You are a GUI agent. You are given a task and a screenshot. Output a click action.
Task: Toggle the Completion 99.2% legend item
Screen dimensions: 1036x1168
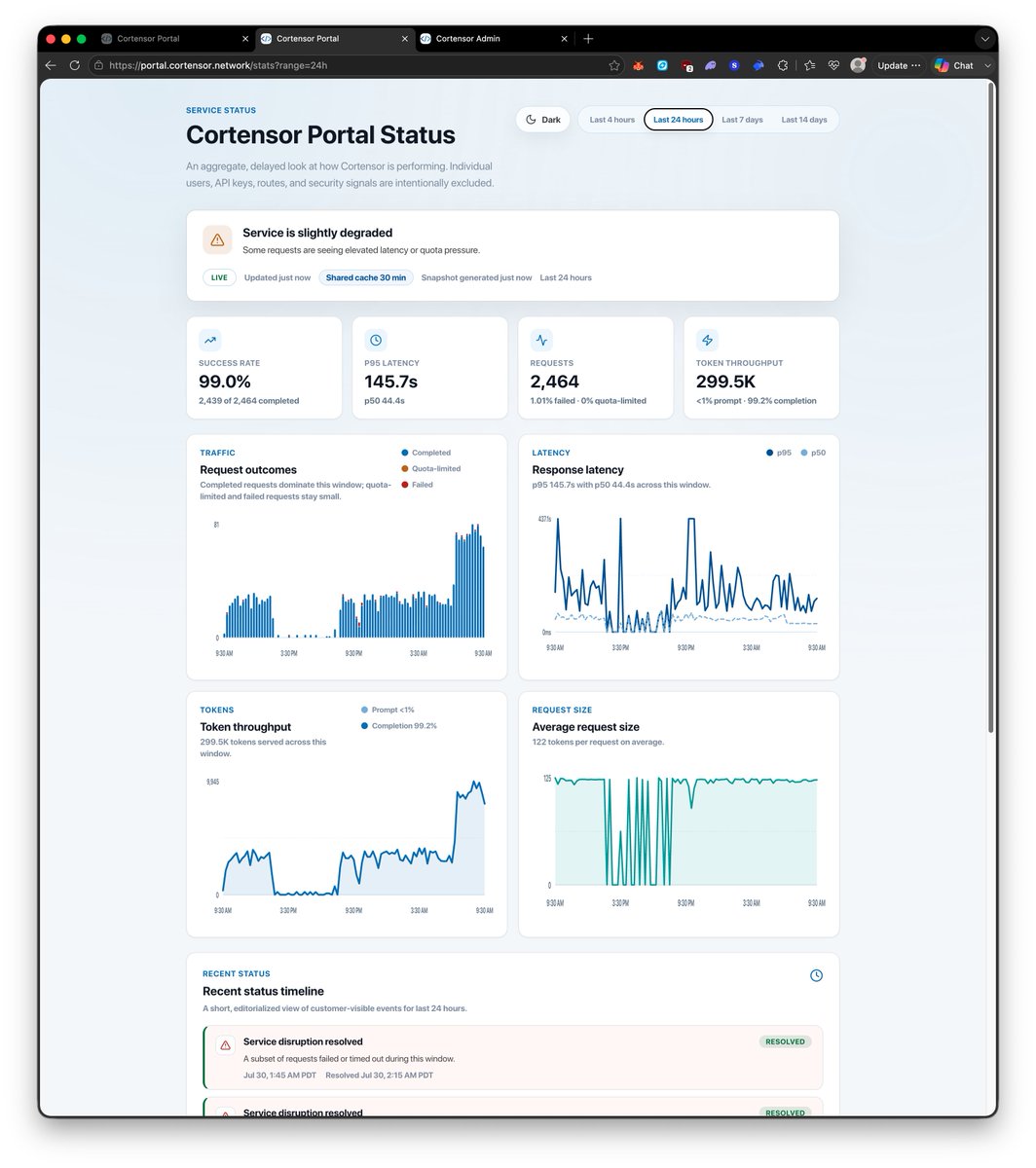(x=399, y=726)
